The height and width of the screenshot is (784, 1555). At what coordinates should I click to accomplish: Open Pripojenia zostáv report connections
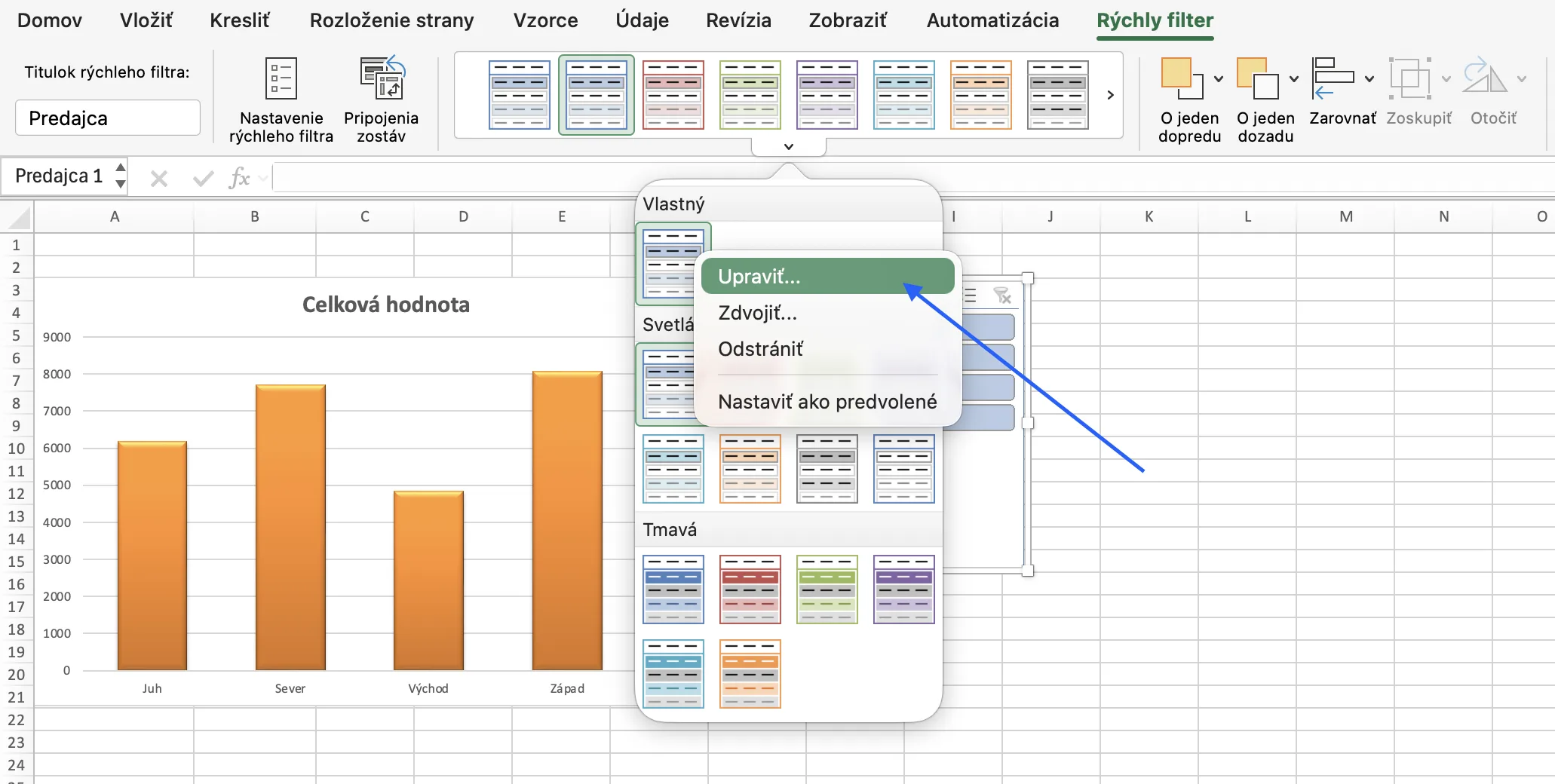point(382,100)
